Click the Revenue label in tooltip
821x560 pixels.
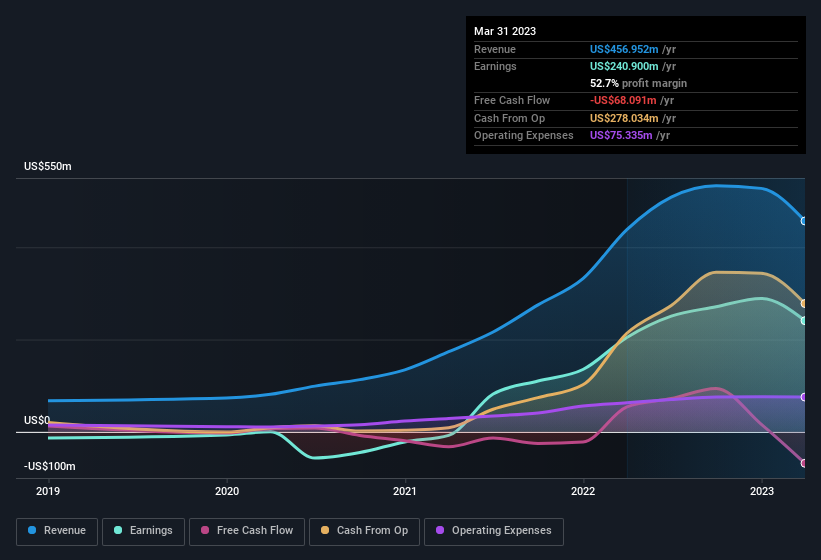pos(495,49)
